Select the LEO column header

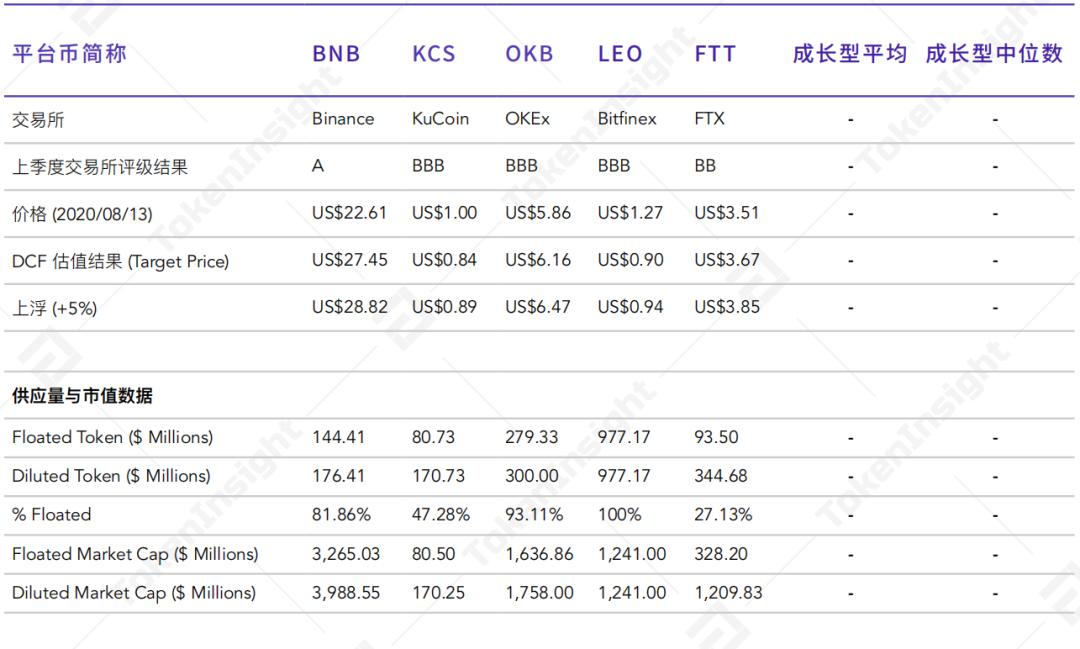[x=620, y=54]
